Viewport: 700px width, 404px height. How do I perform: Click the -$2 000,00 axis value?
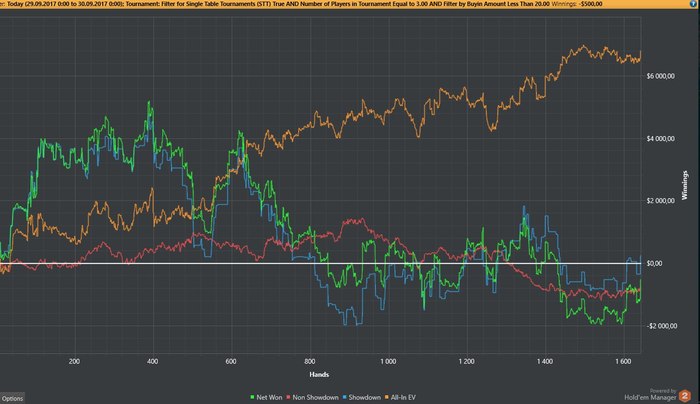click(x=661, y=326)
